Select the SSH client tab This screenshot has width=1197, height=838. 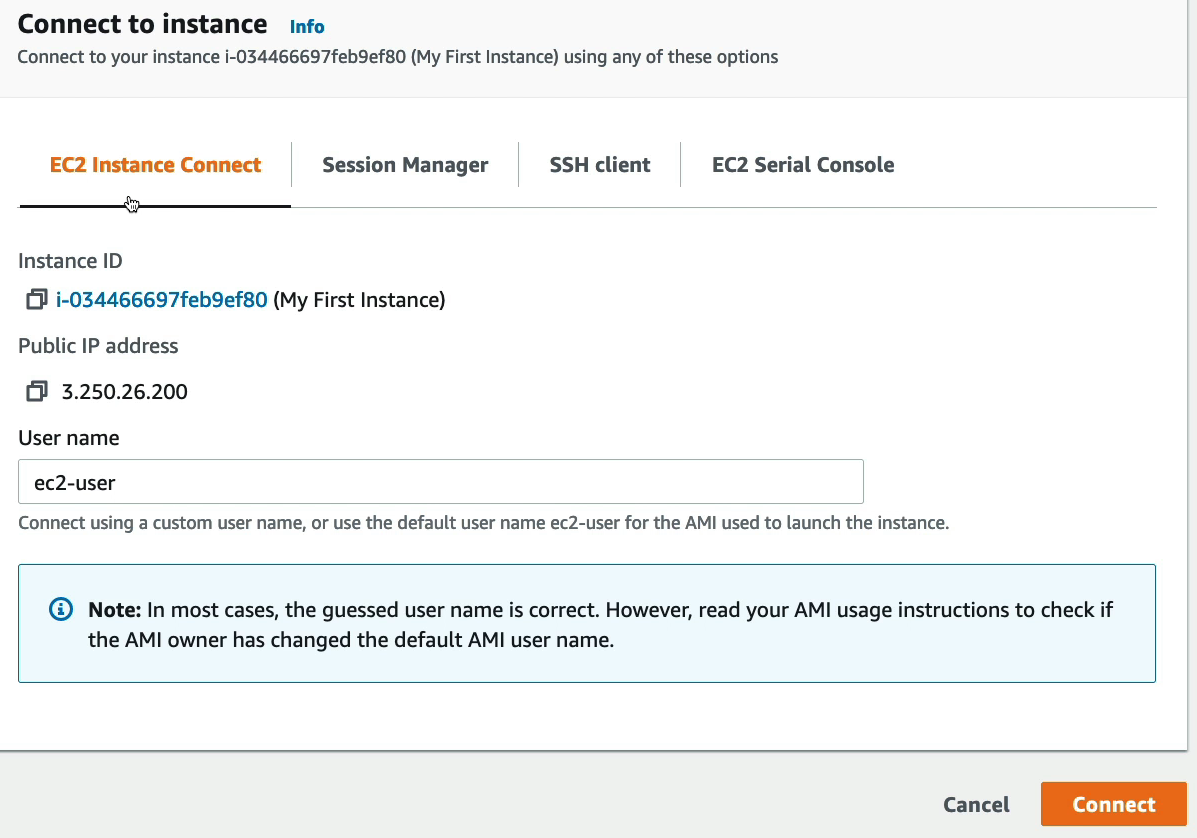click(600, 165)
